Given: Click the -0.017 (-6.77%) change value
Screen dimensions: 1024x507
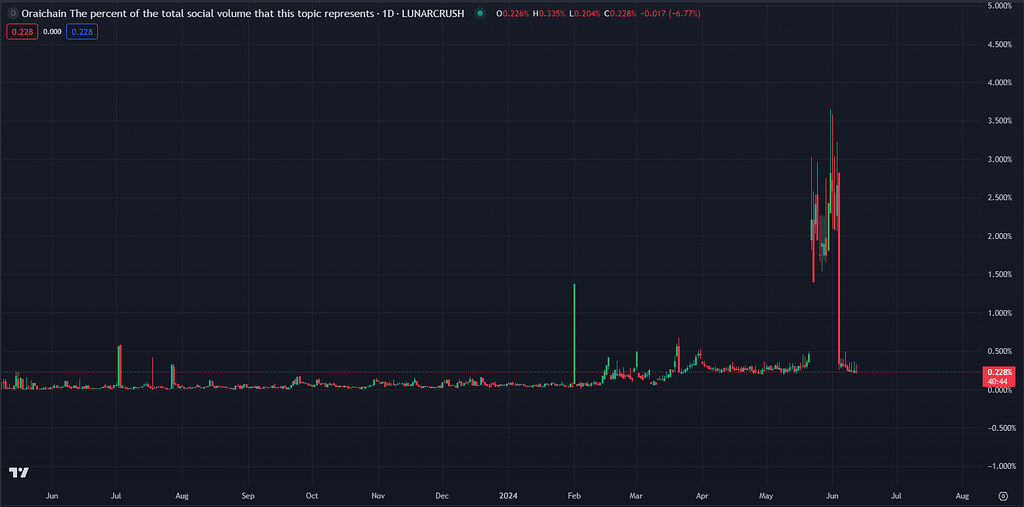Looking at the screenshot, I should coord(671,13).
